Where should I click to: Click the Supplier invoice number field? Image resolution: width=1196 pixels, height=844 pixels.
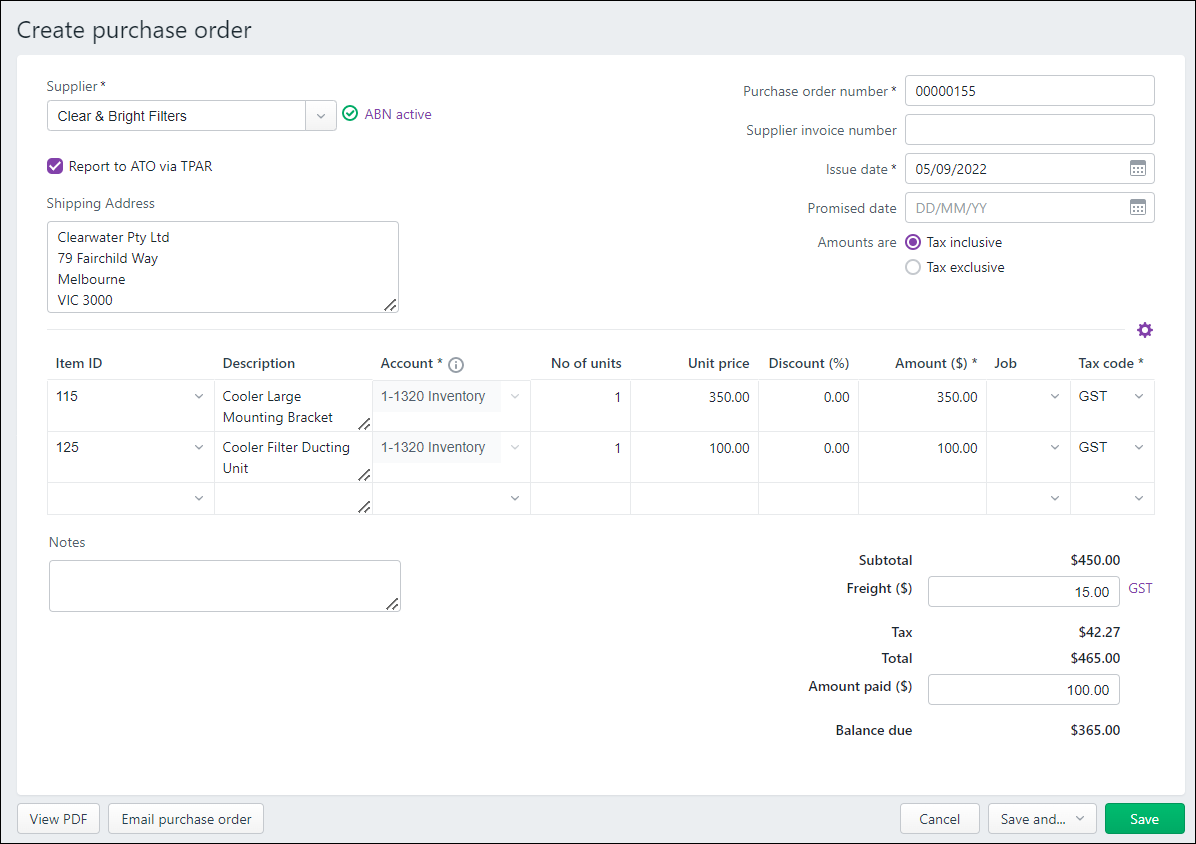point(1029,129)
